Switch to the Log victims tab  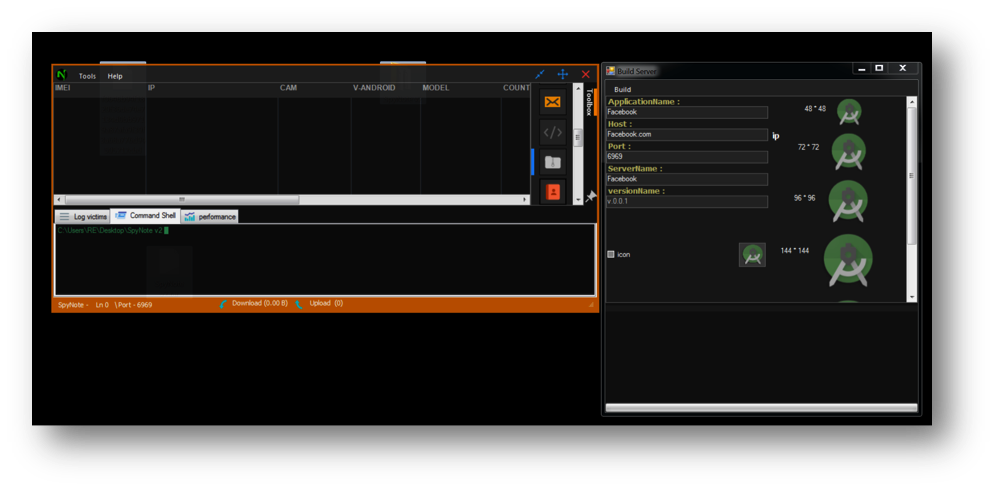coord(83,216)
